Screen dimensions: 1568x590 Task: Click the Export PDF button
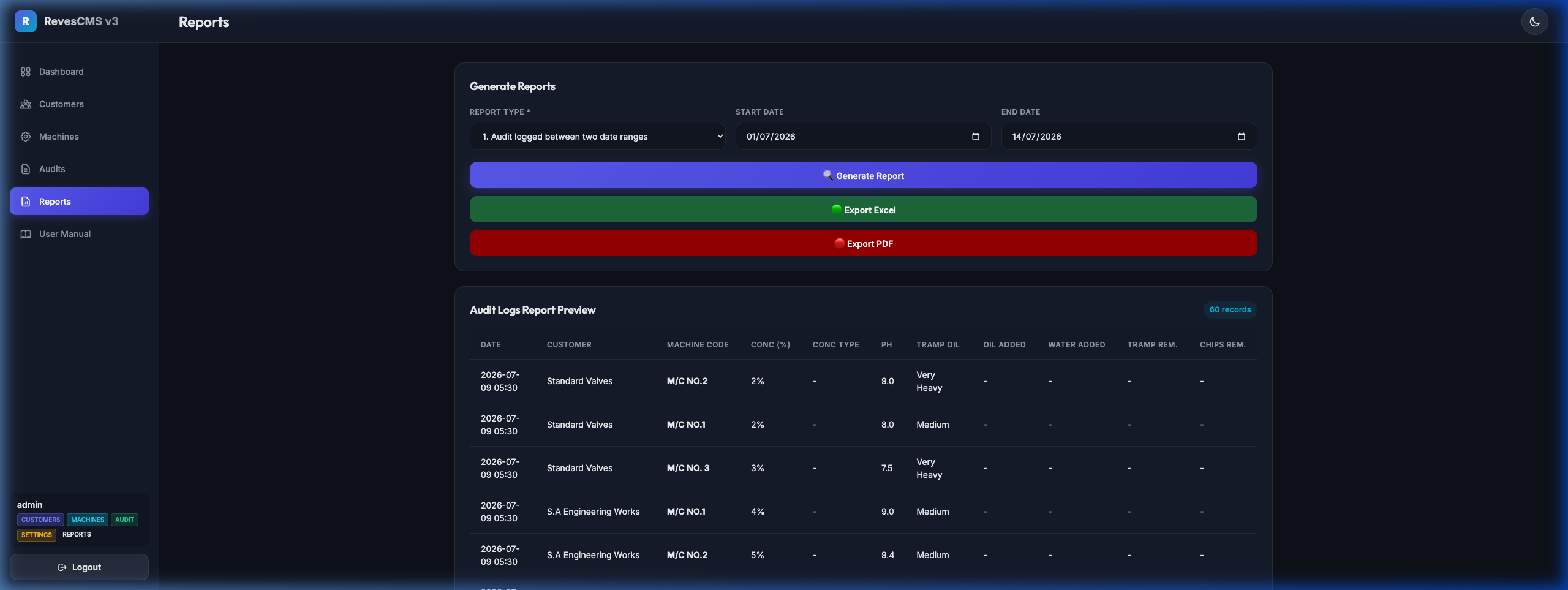tap(863, 243)
